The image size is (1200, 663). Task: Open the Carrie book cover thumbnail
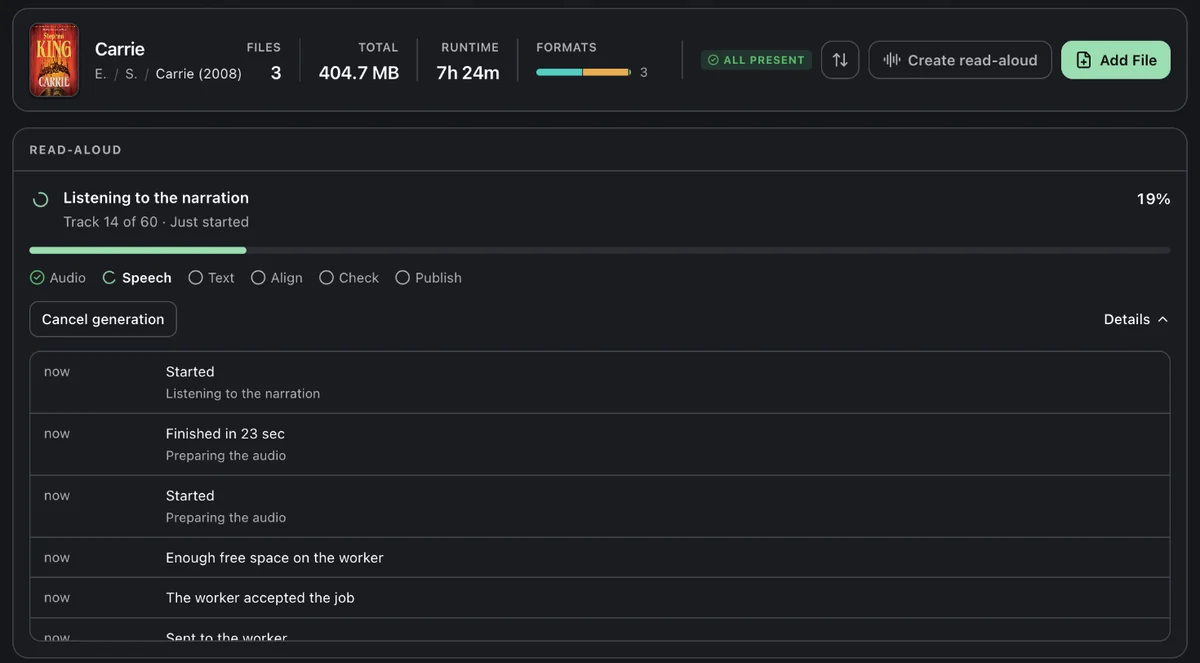click(x=55, y=60)
